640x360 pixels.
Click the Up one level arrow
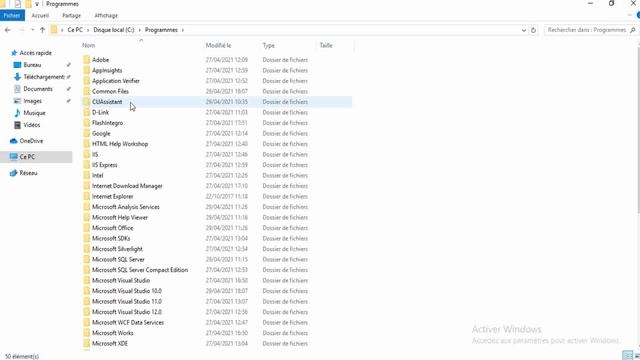[42, 30]
